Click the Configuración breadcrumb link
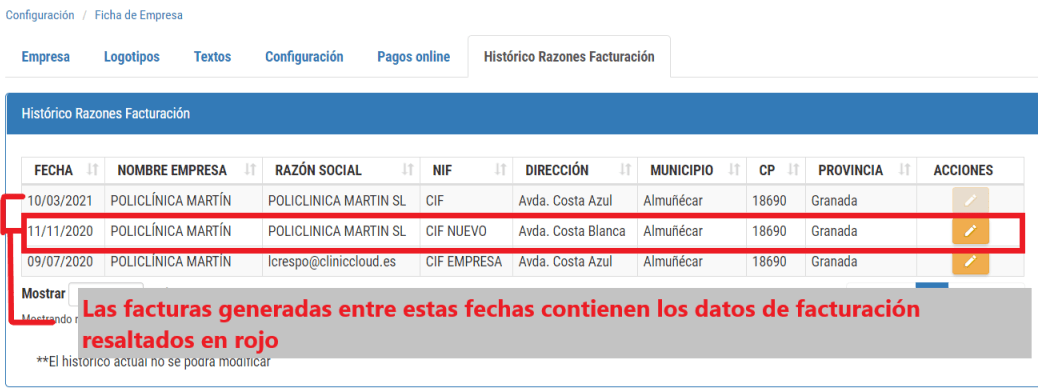Viewport: 1038px width, 388px height. click(40, 15)
